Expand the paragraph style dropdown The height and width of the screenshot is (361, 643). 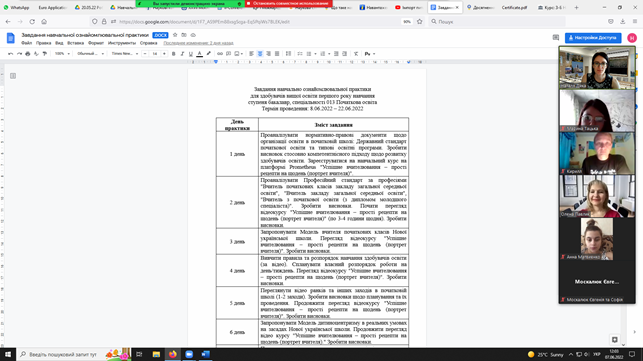[x=91, y=54]
